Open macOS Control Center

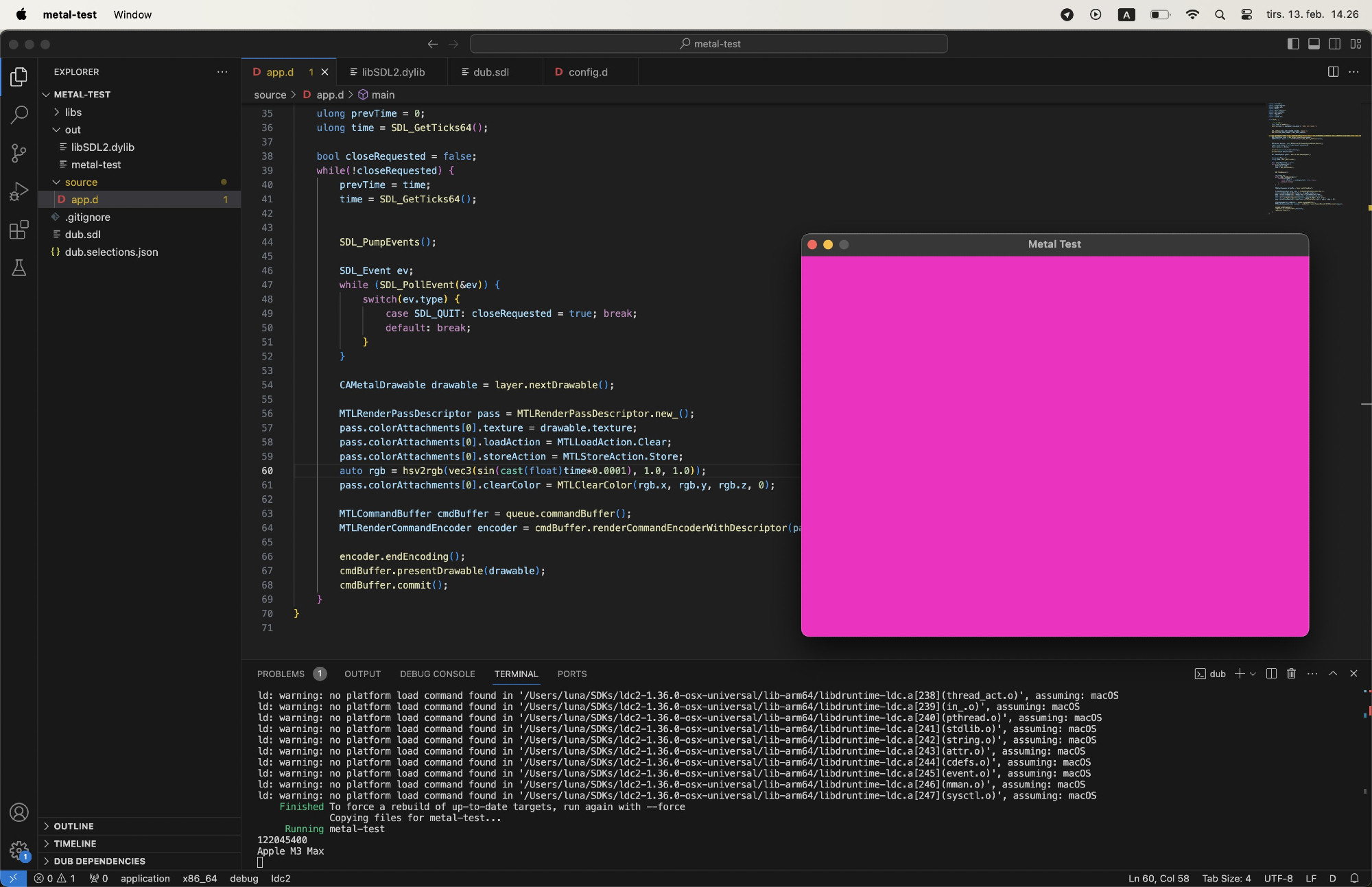(1246, 14)
